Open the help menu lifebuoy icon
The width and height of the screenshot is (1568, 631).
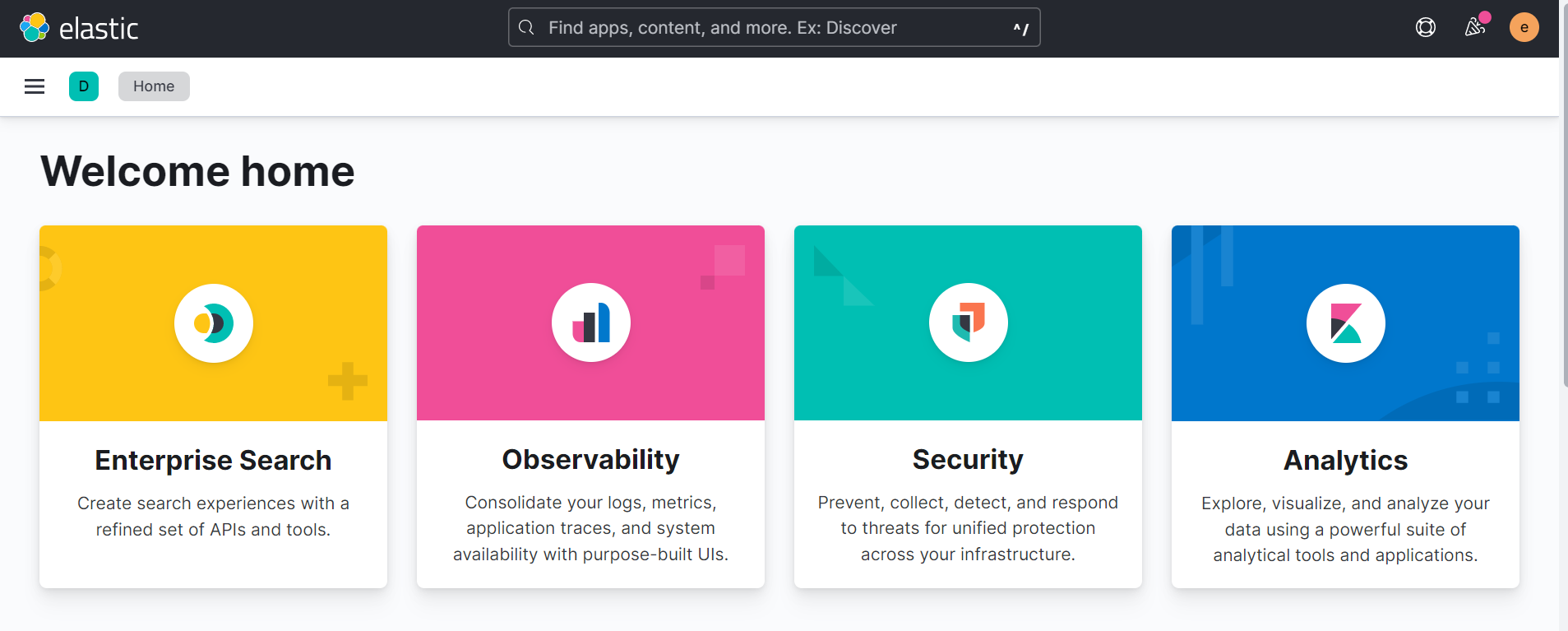(x=1426, y=27)
